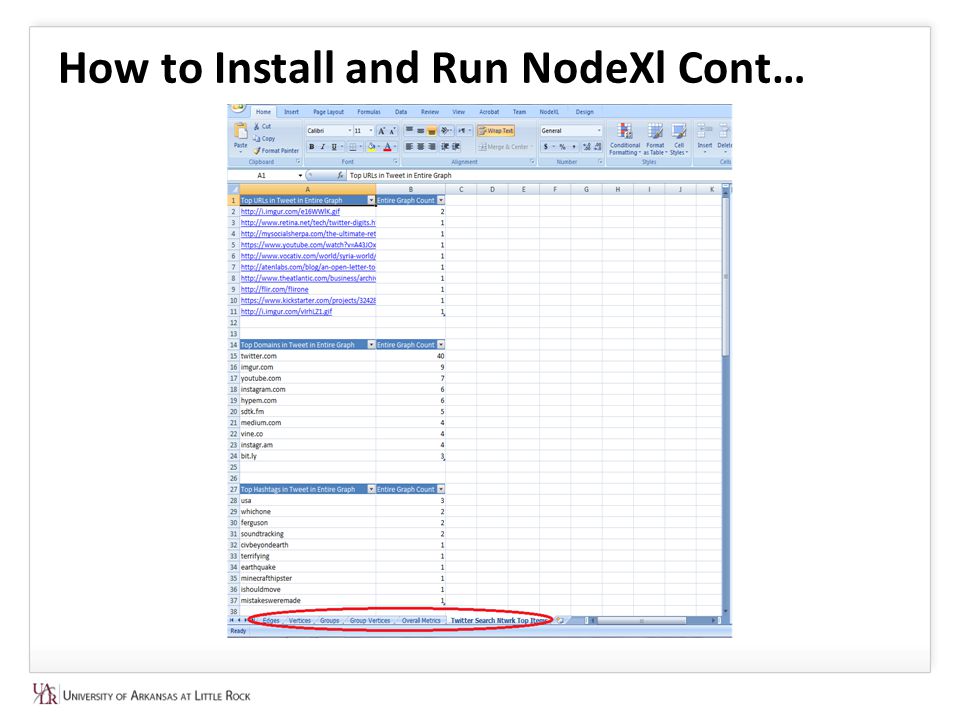Image resolution: width=960 pixels, height=720 pixels.
Task: Select the Group Vertices sheet tab
Action: point(370,620)
